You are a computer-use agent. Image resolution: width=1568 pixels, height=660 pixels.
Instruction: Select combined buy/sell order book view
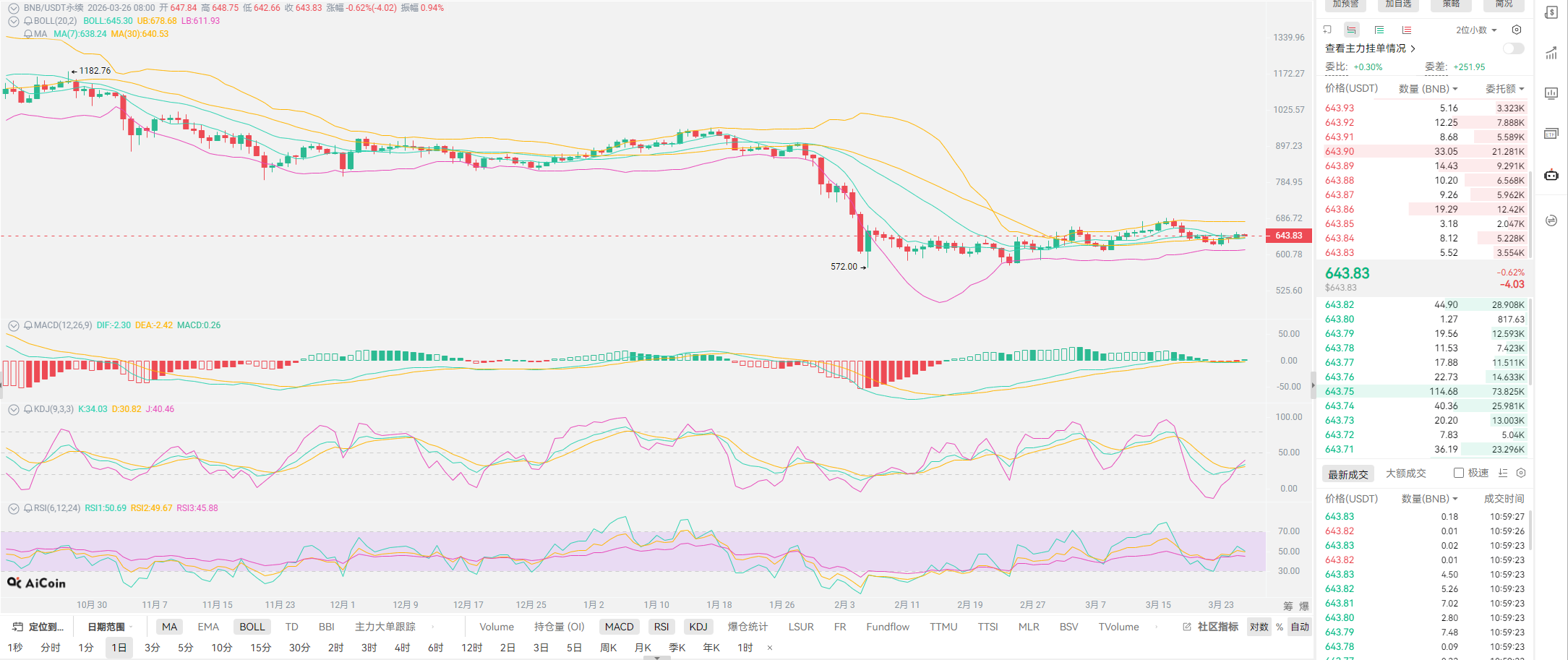1351,30
